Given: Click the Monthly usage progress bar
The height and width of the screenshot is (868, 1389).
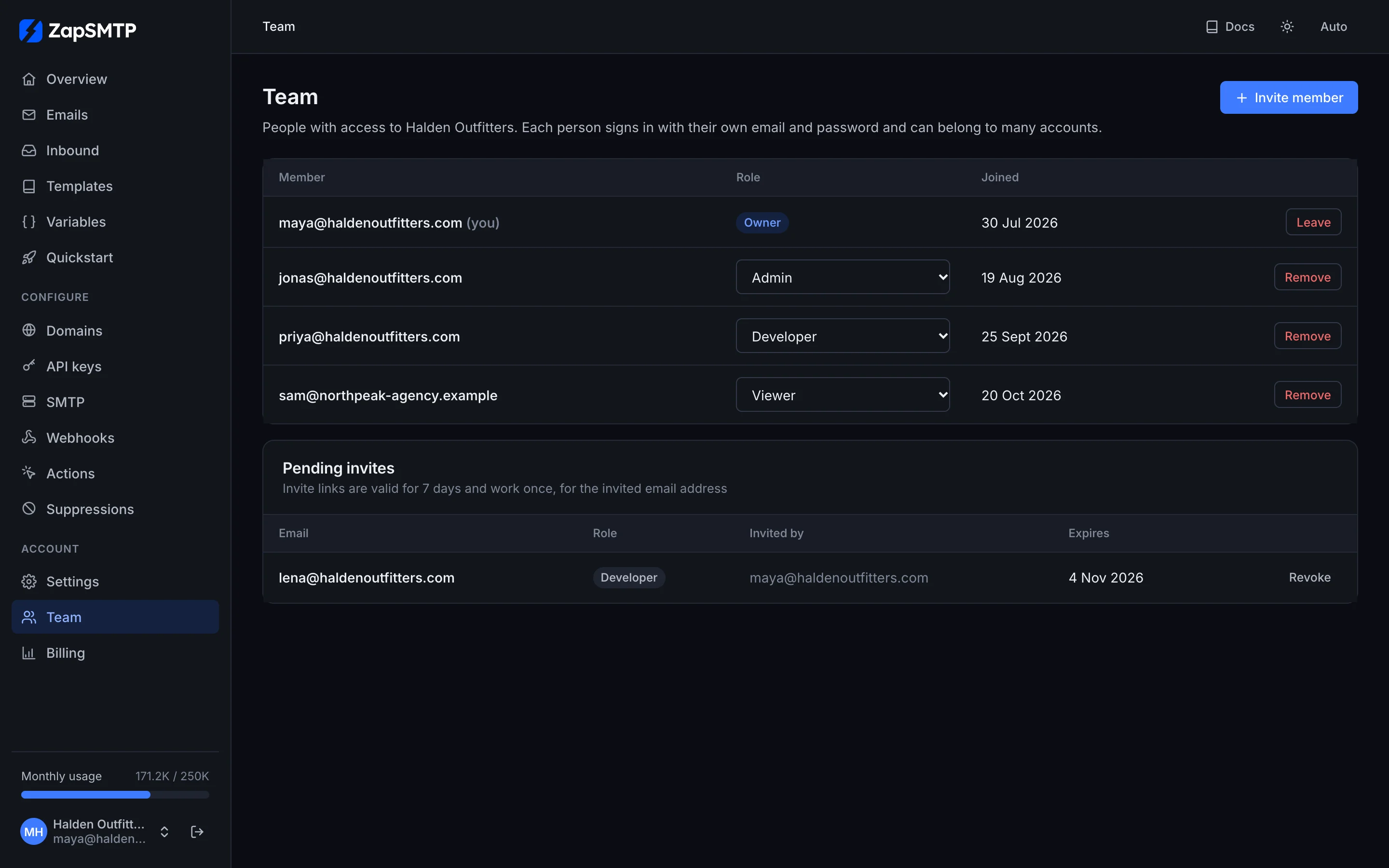Looking at the screenshot, I should [115, 795].
